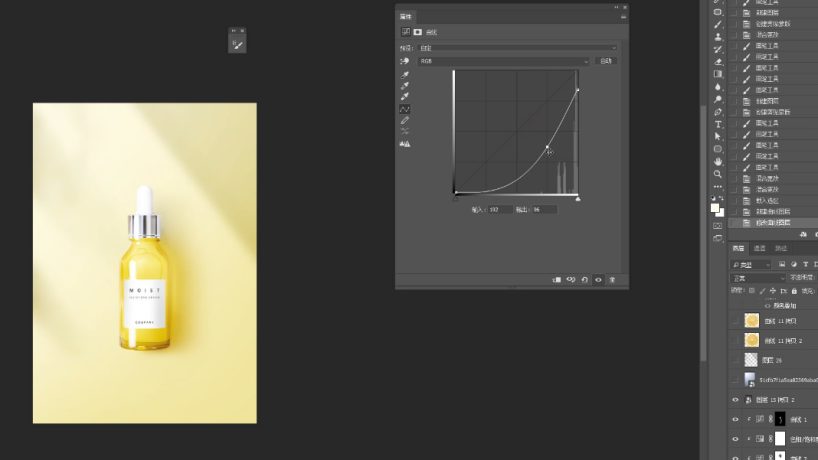Viewport: 818px width, 460px height.
Task: Open the three-dots edit toolbar menu
Action: 718,186
